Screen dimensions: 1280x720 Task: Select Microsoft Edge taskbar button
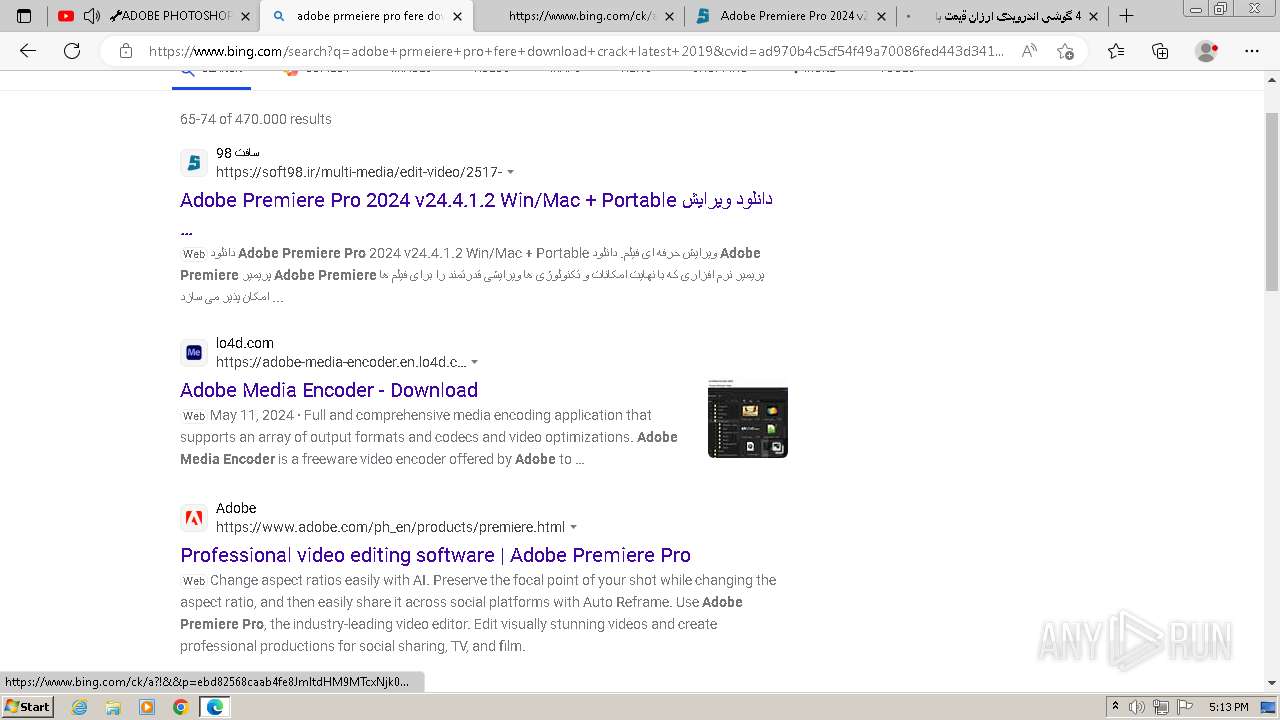coord(214,707)
